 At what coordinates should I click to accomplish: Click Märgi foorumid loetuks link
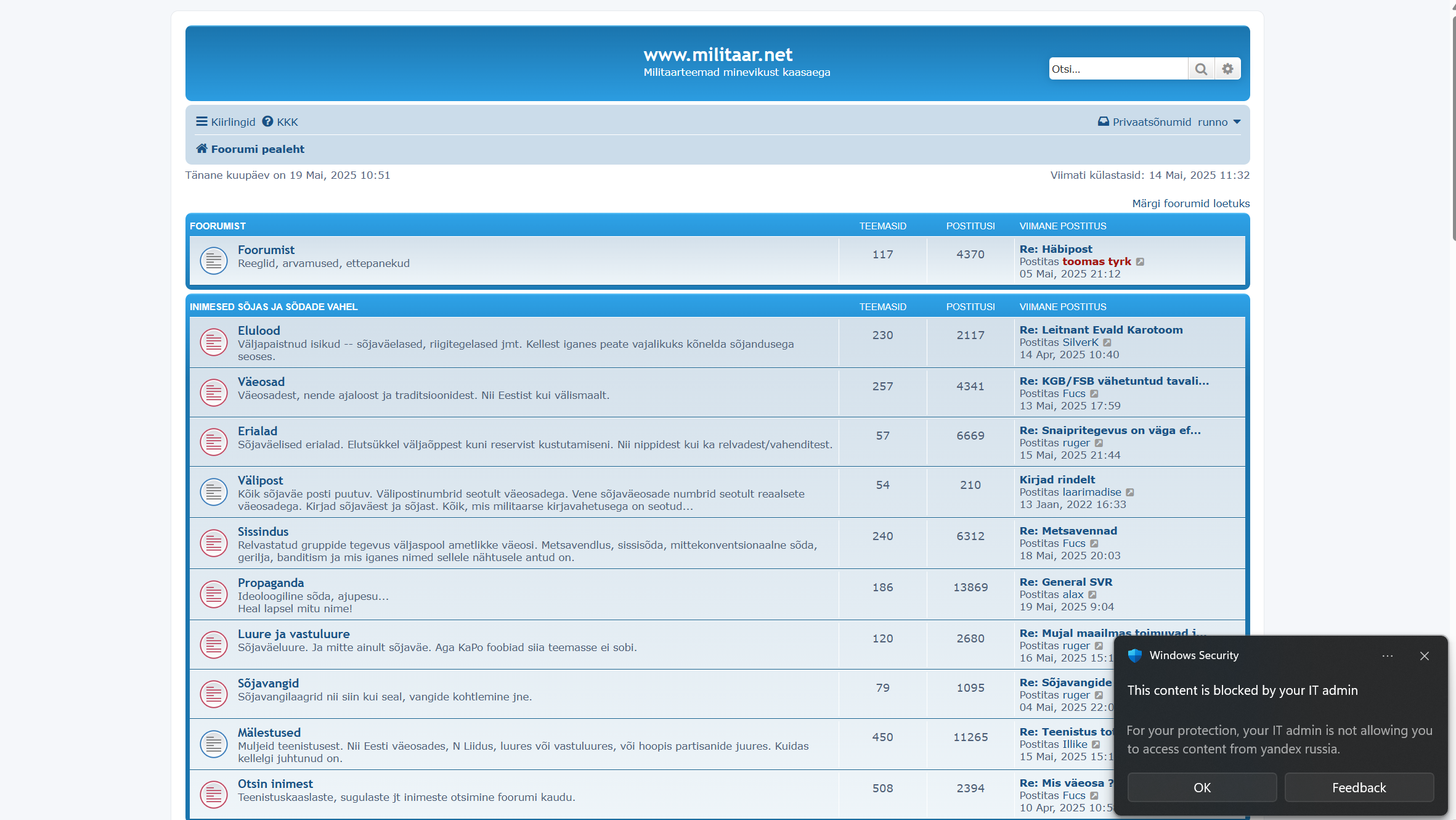point(1190,203)
